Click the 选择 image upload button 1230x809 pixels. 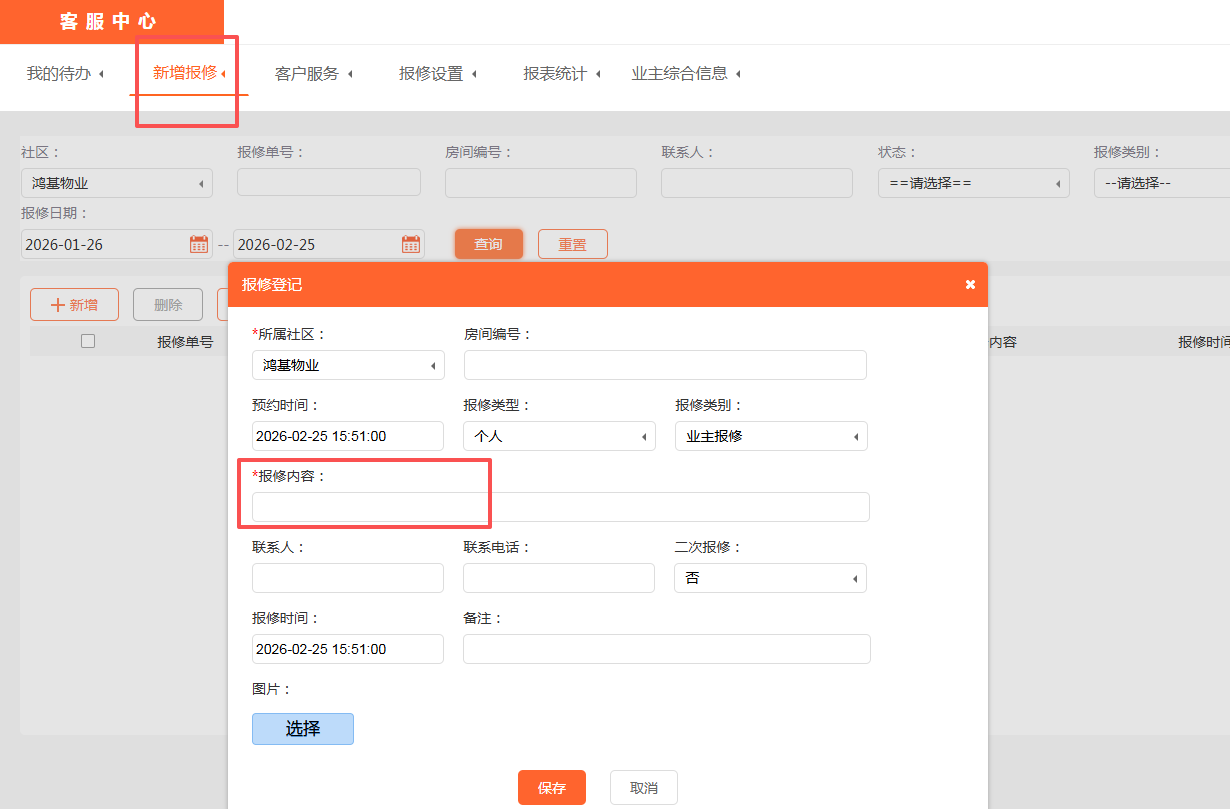[302, 728]
